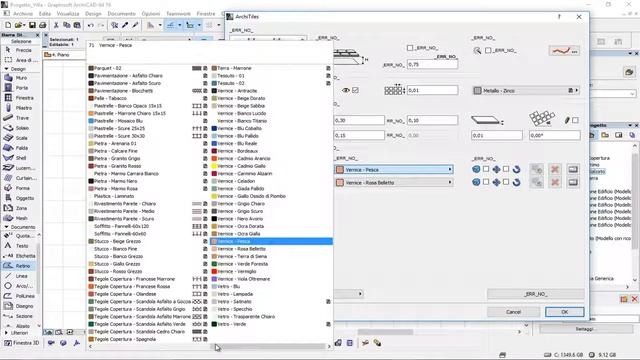Collapse the Design section in toolbox
The image size is (640, 360).
[6, 69]
